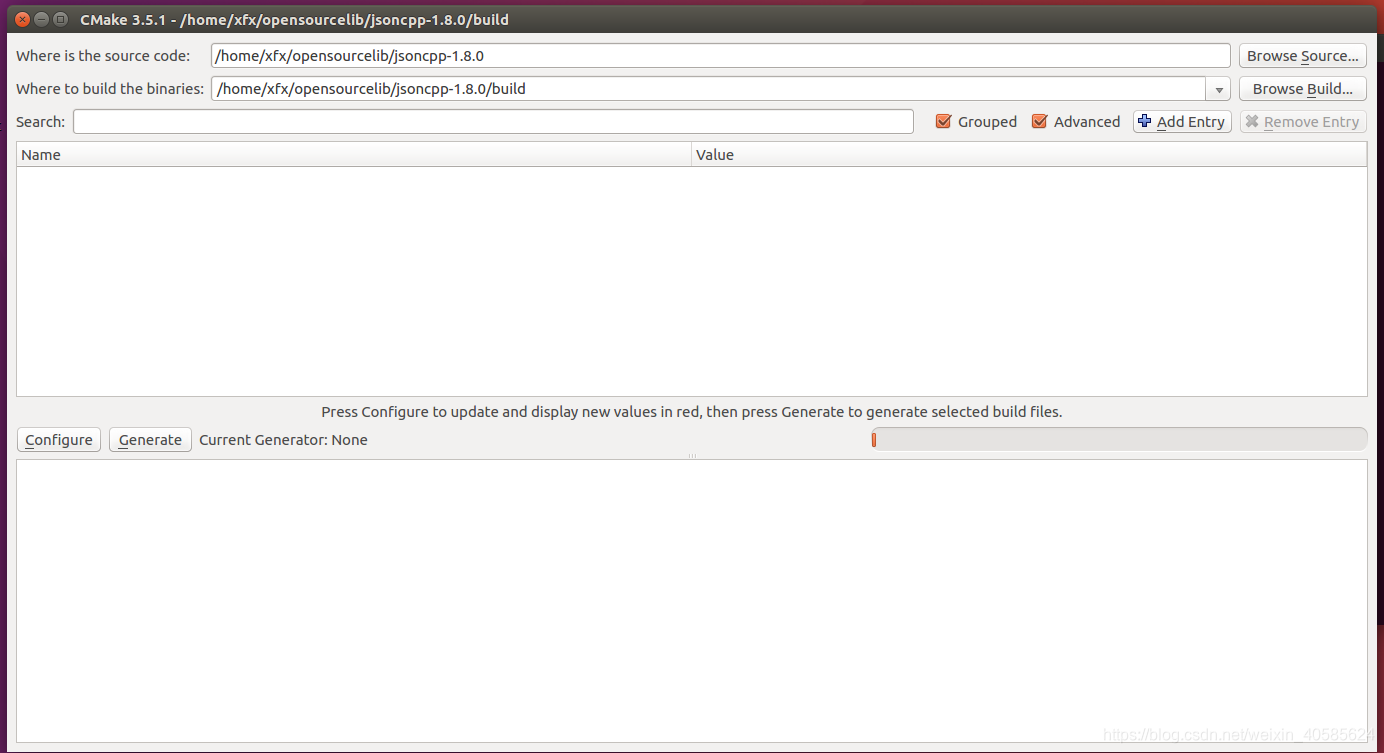The height and width of the screenshot is (753, 1384).
Task: Minimize the CMake window
Action: (41, 19)
